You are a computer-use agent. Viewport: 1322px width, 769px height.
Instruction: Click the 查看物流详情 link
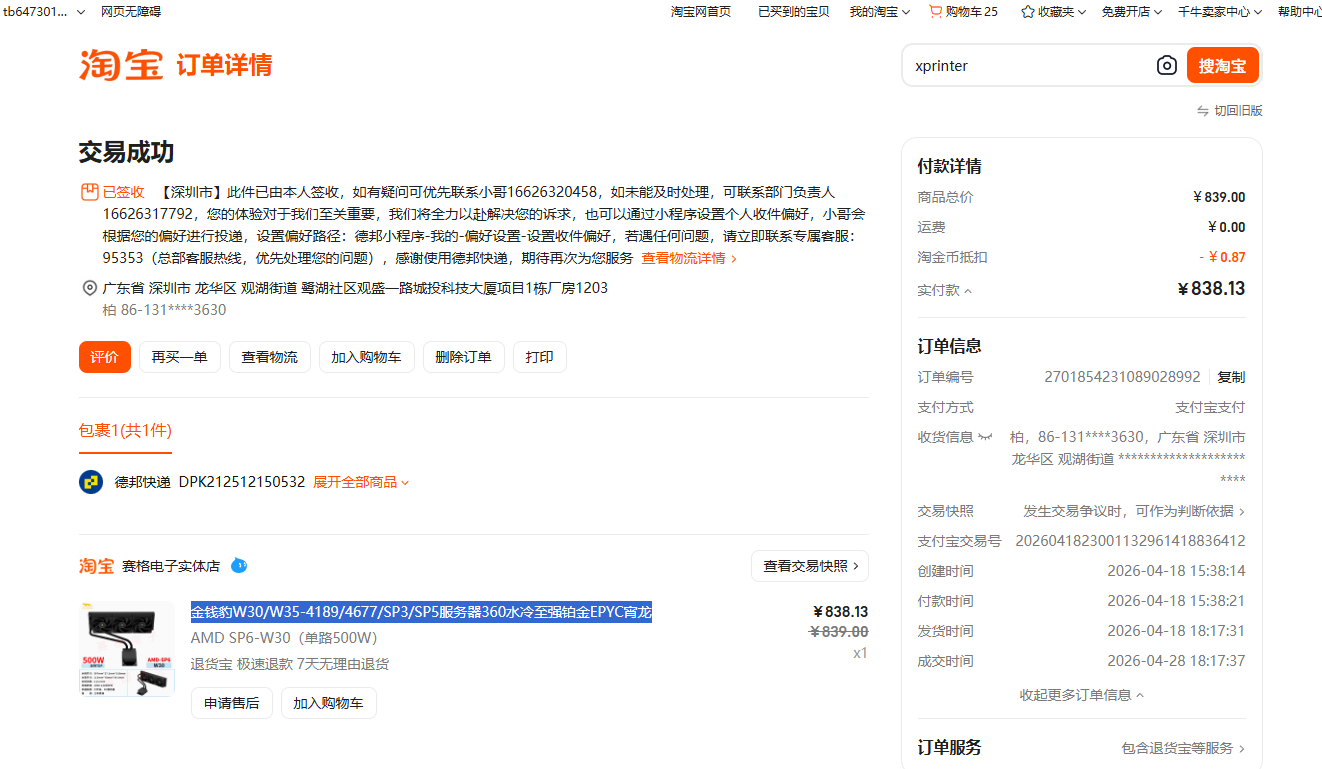(688, 259)
